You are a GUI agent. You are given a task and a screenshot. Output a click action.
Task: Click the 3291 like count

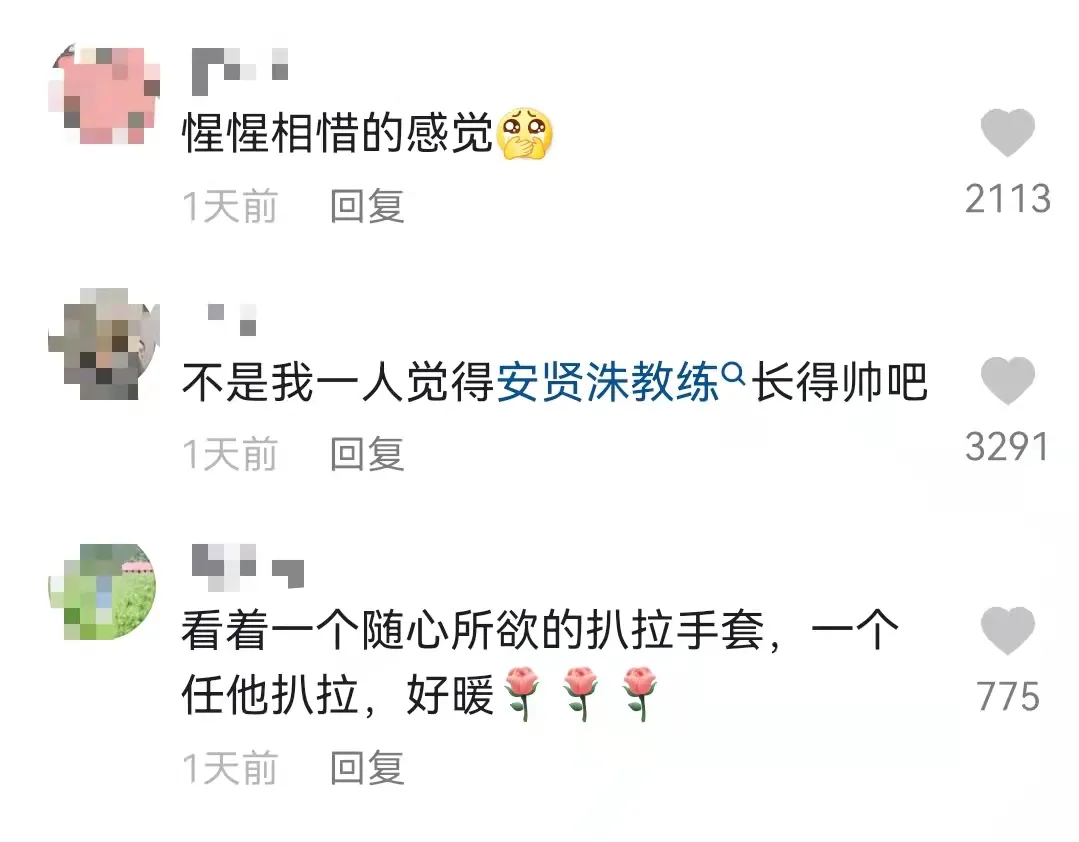point(1007,447)
